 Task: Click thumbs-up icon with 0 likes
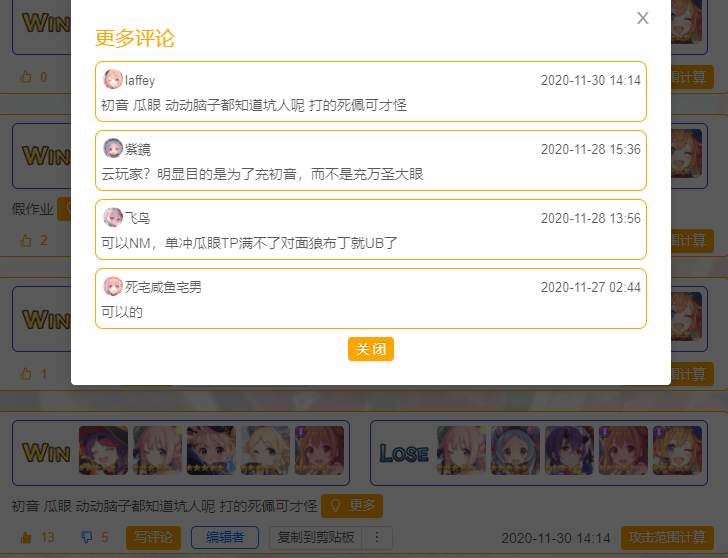point(26,77)
